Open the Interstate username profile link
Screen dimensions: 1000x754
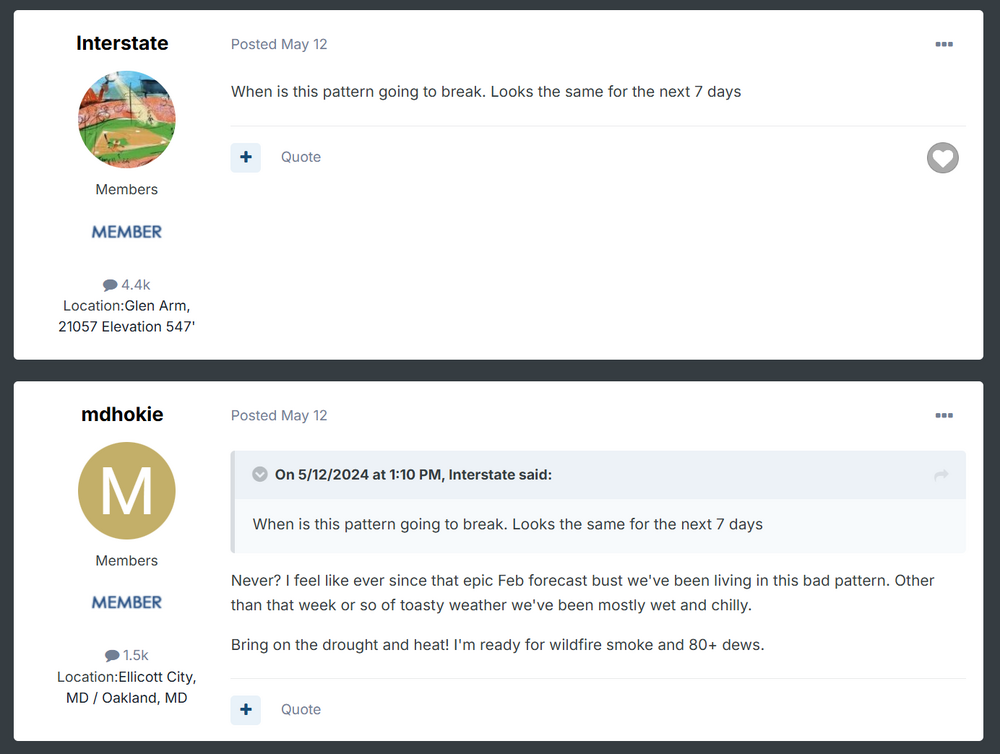122,43
